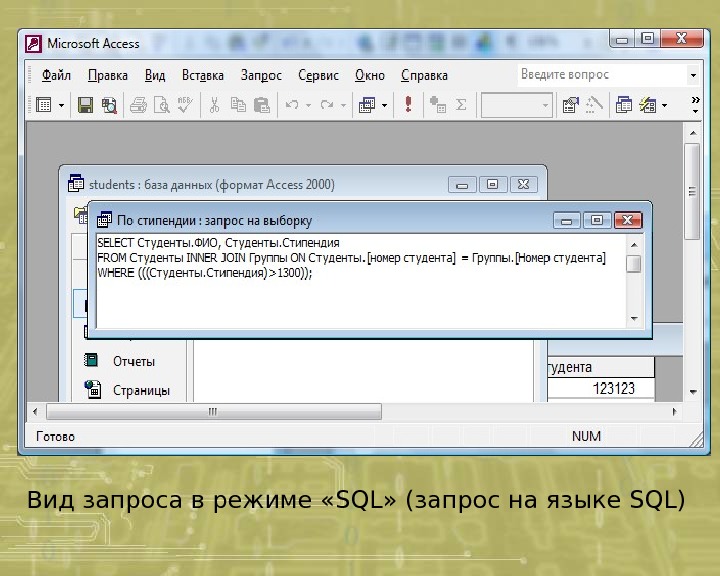Image resolution: width=720 pixels, height=576 pixels.
Task: Click the table cell with value 123123
Action: (601, 389)
